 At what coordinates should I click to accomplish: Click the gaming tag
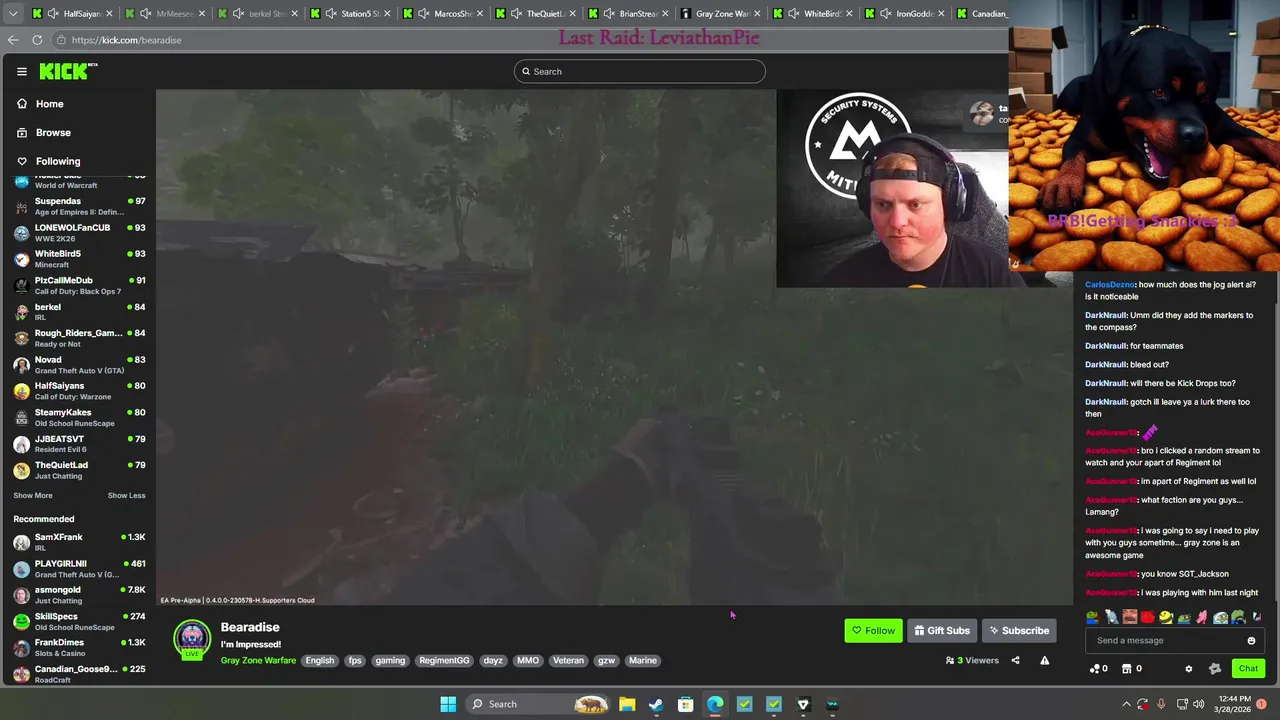(x=390, y=660)
